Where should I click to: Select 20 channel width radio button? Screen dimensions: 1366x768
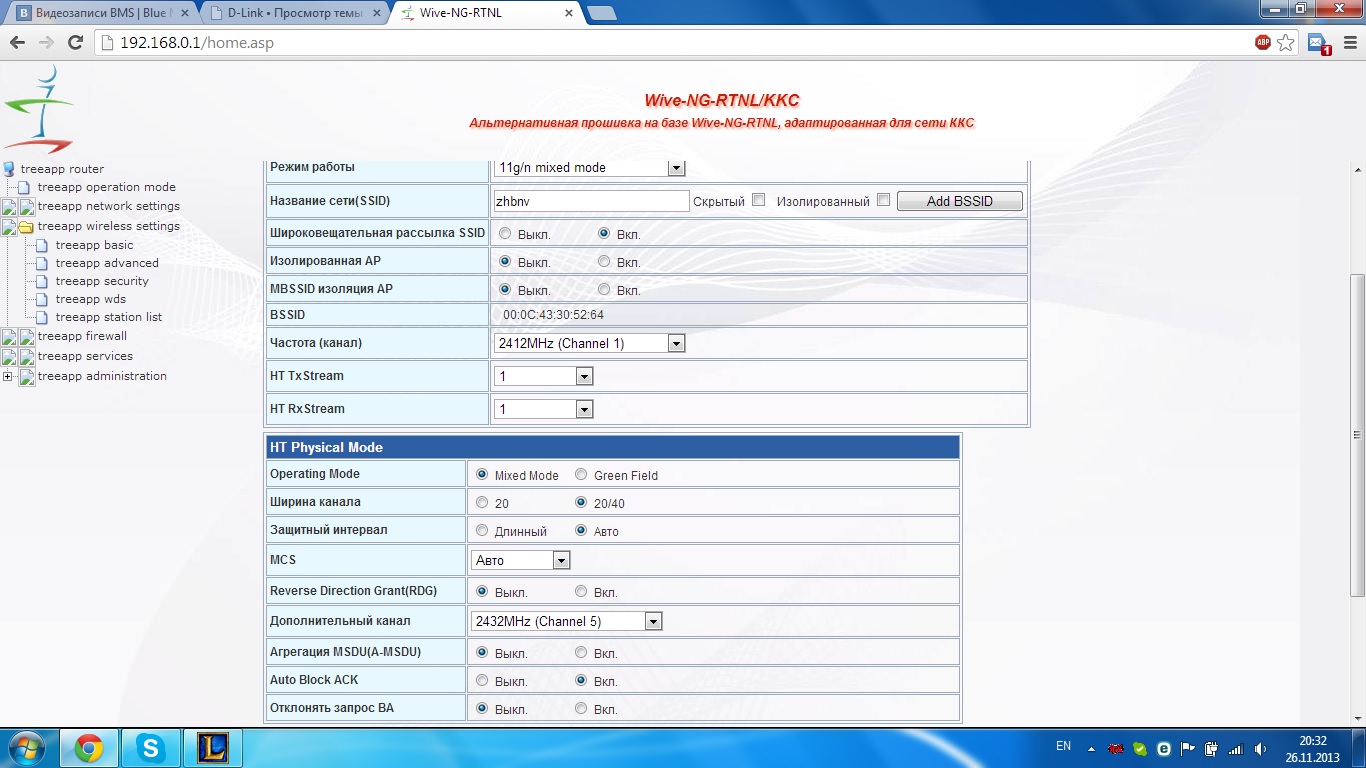point(482,503)
